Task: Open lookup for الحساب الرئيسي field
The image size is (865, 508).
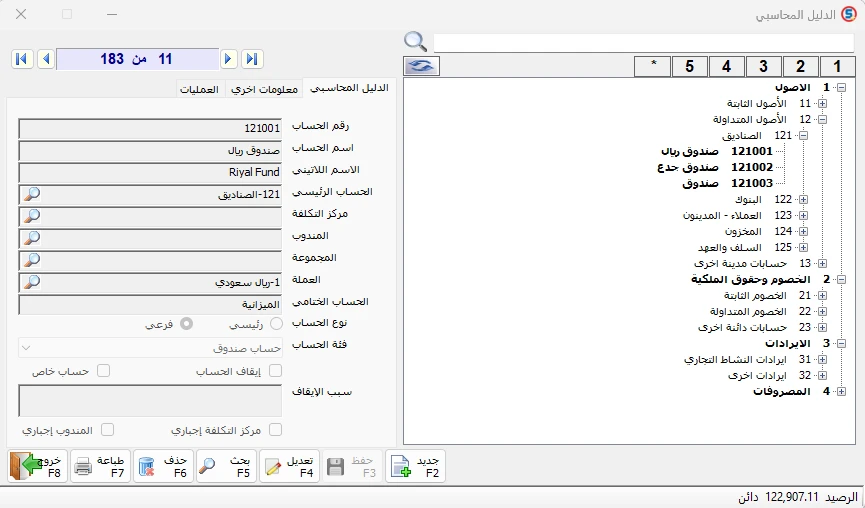Action: (32, 194)
